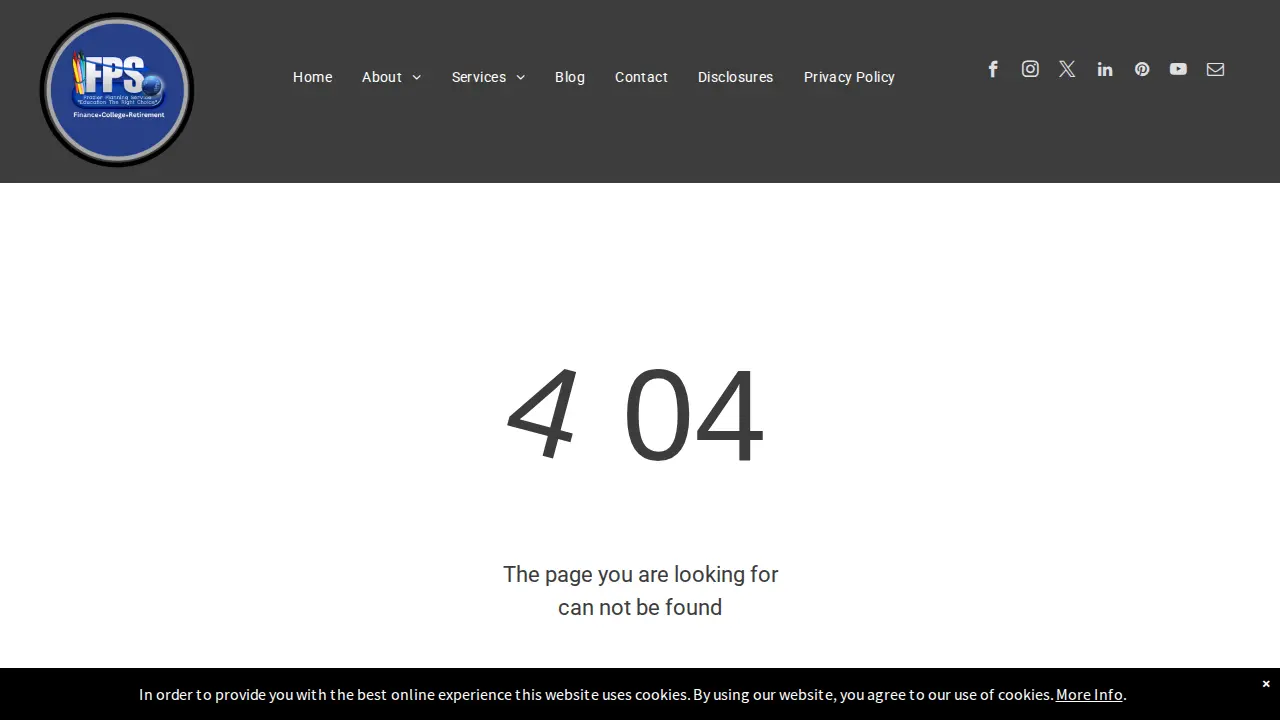Expand the About menu chevron
Viewport: 1280px width, 720px height.
tap(416, 78)
